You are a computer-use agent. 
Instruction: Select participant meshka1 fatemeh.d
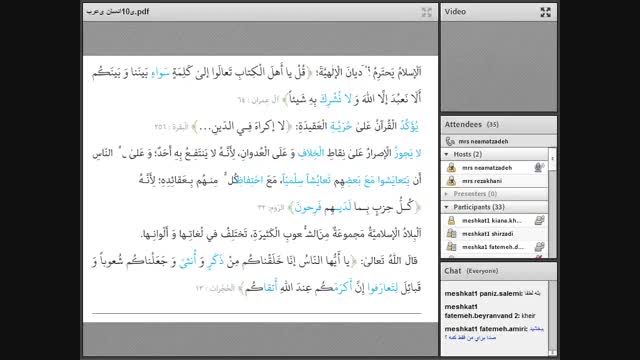point(495,247)
